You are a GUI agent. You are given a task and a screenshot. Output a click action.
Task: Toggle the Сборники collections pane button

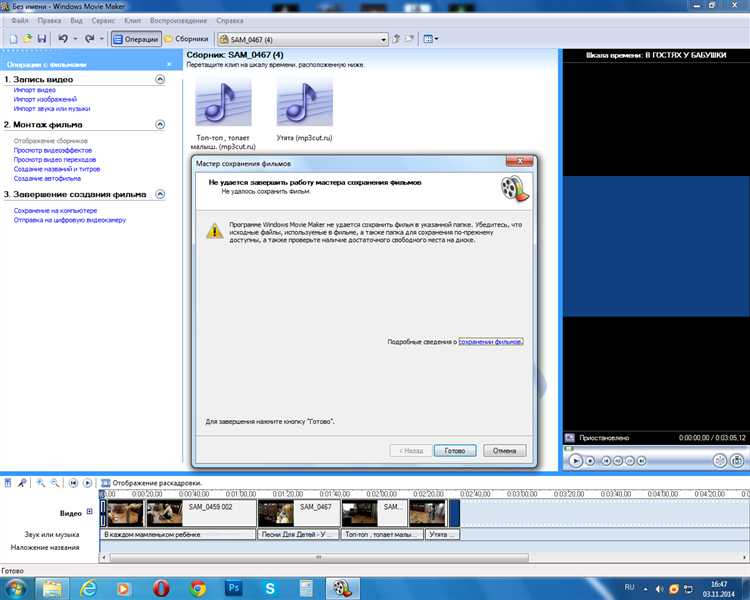(187, 39)
